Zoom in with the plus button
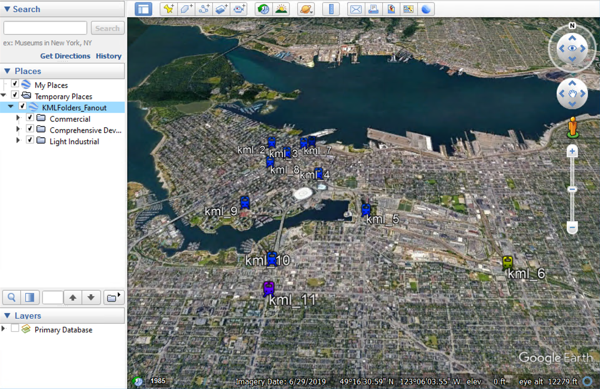Viewport: 600px width, 389px height. point(572,152)
